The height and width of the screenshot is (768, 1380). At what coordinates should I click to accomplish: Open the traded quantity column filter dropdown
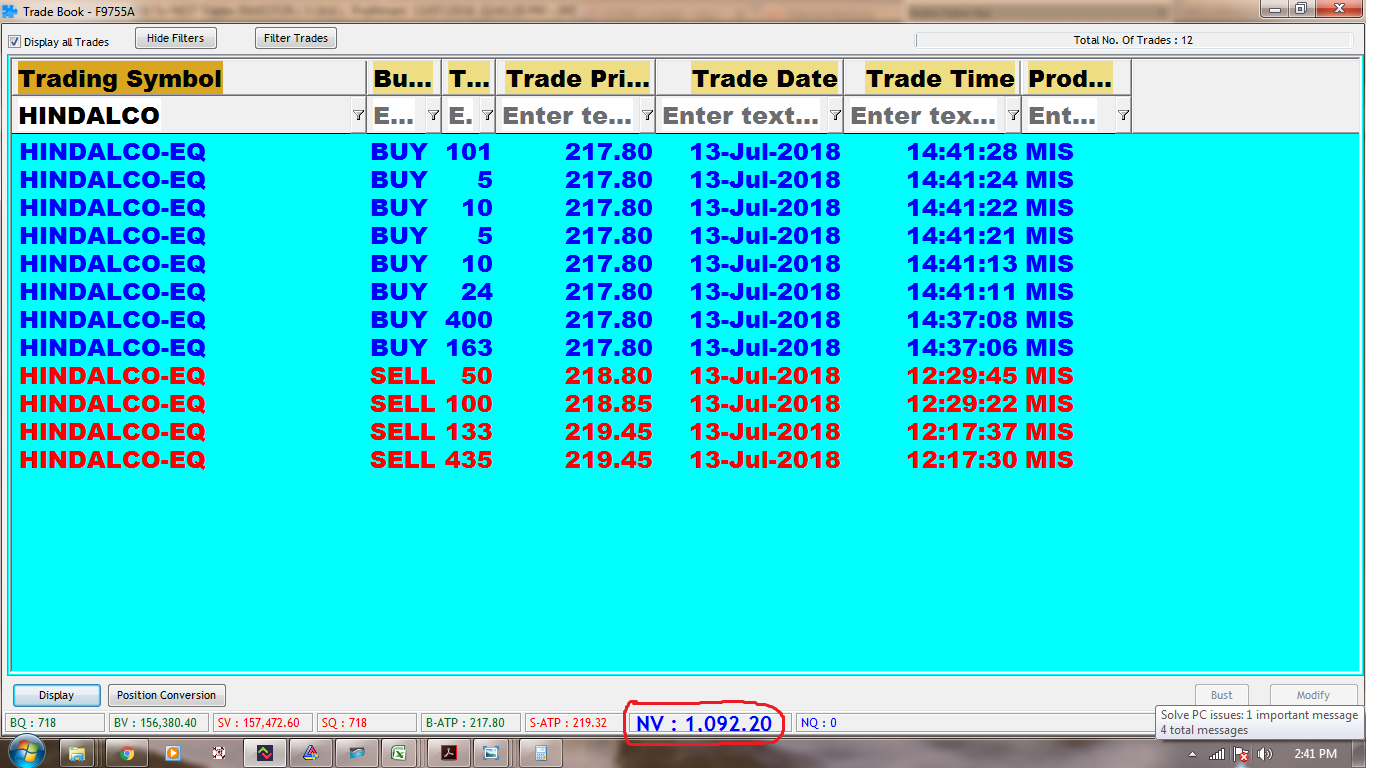tap(487, 116)
